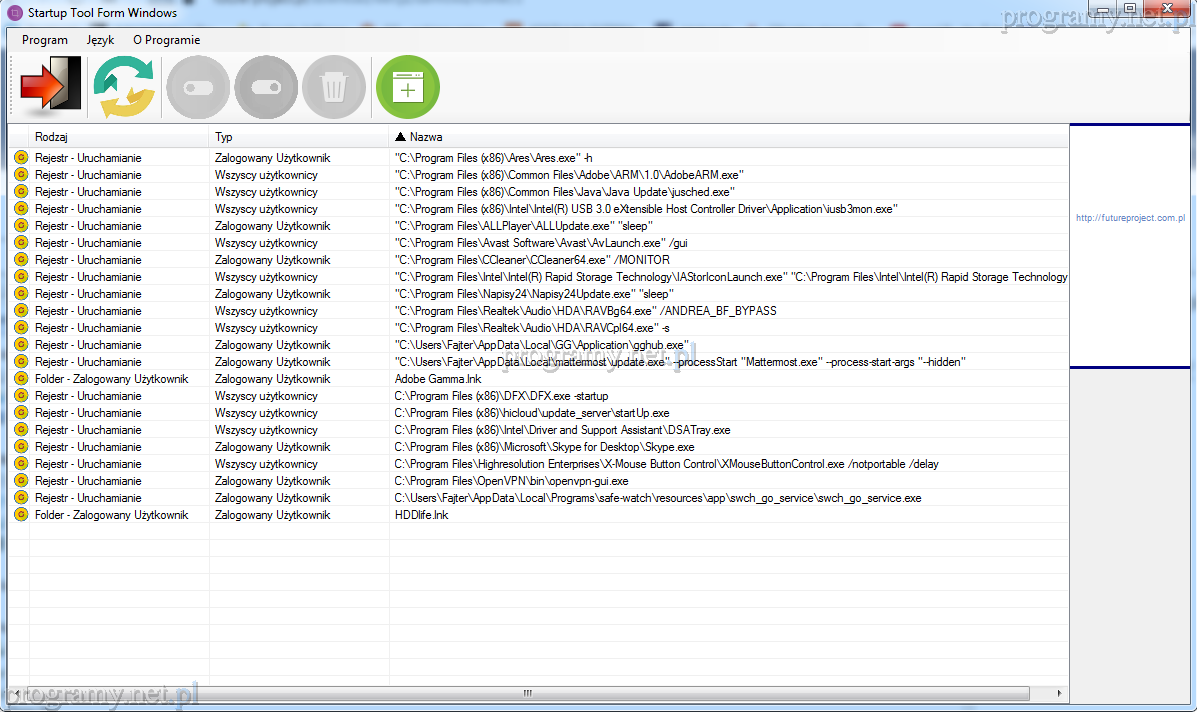
Task: Toggle sort order on Nazwa column
Action: coord(700,137)
